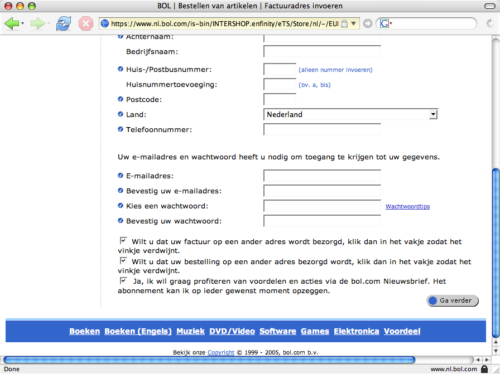
Task: Click the Ga verder button
Action: click(x=453, y=301)
